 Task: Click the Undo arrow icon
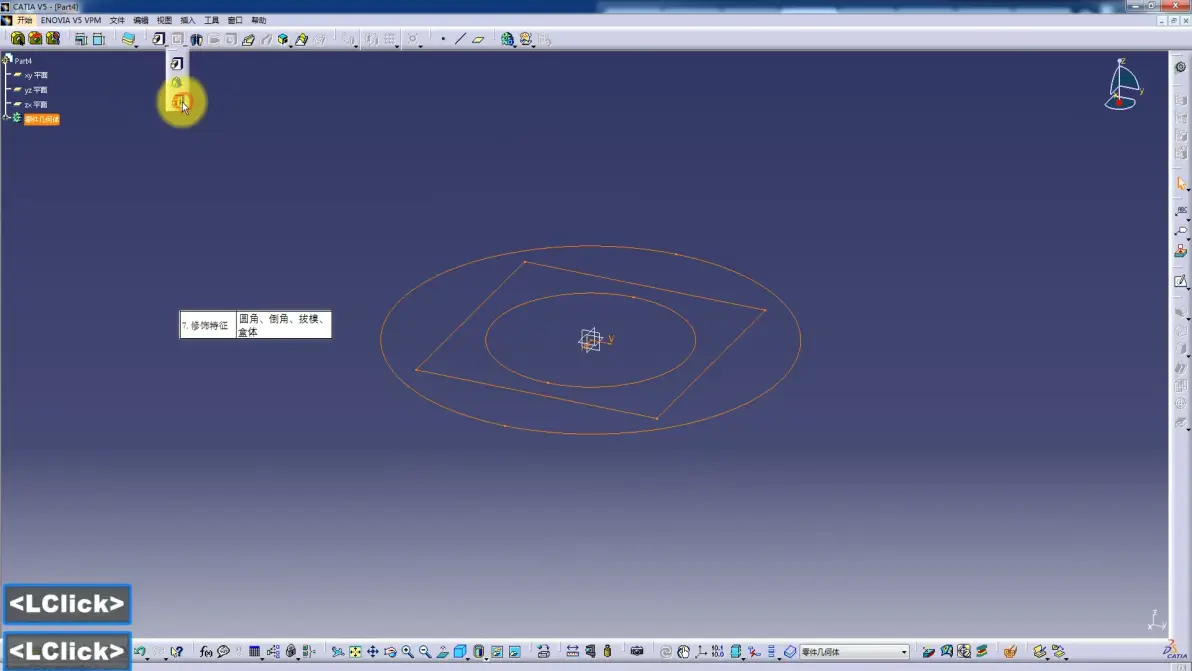(139, 651)
